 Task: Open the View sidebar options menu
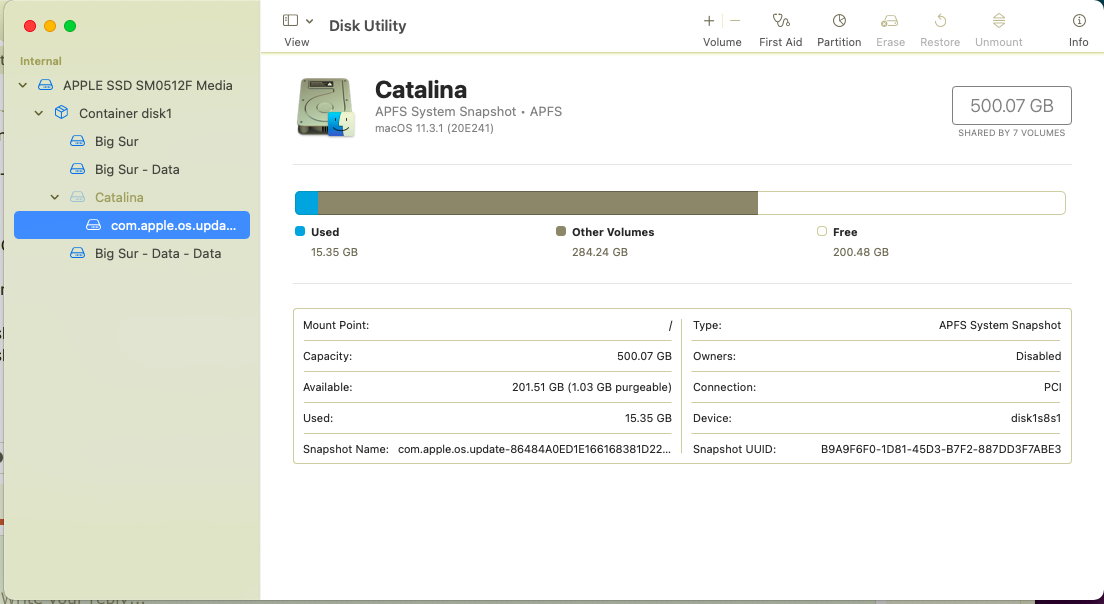(x=309, y=21)
